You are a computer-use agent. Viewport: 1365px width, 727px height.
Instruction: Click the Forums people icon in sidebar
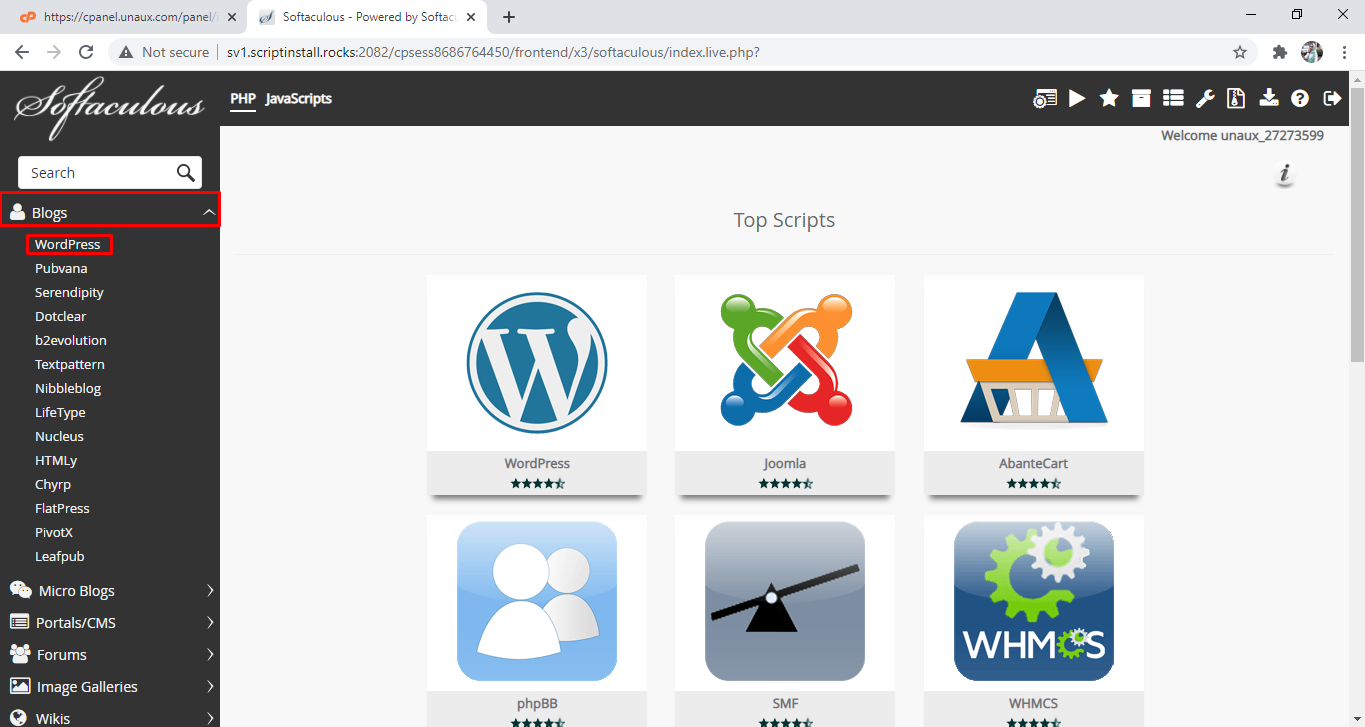point(20,654)
